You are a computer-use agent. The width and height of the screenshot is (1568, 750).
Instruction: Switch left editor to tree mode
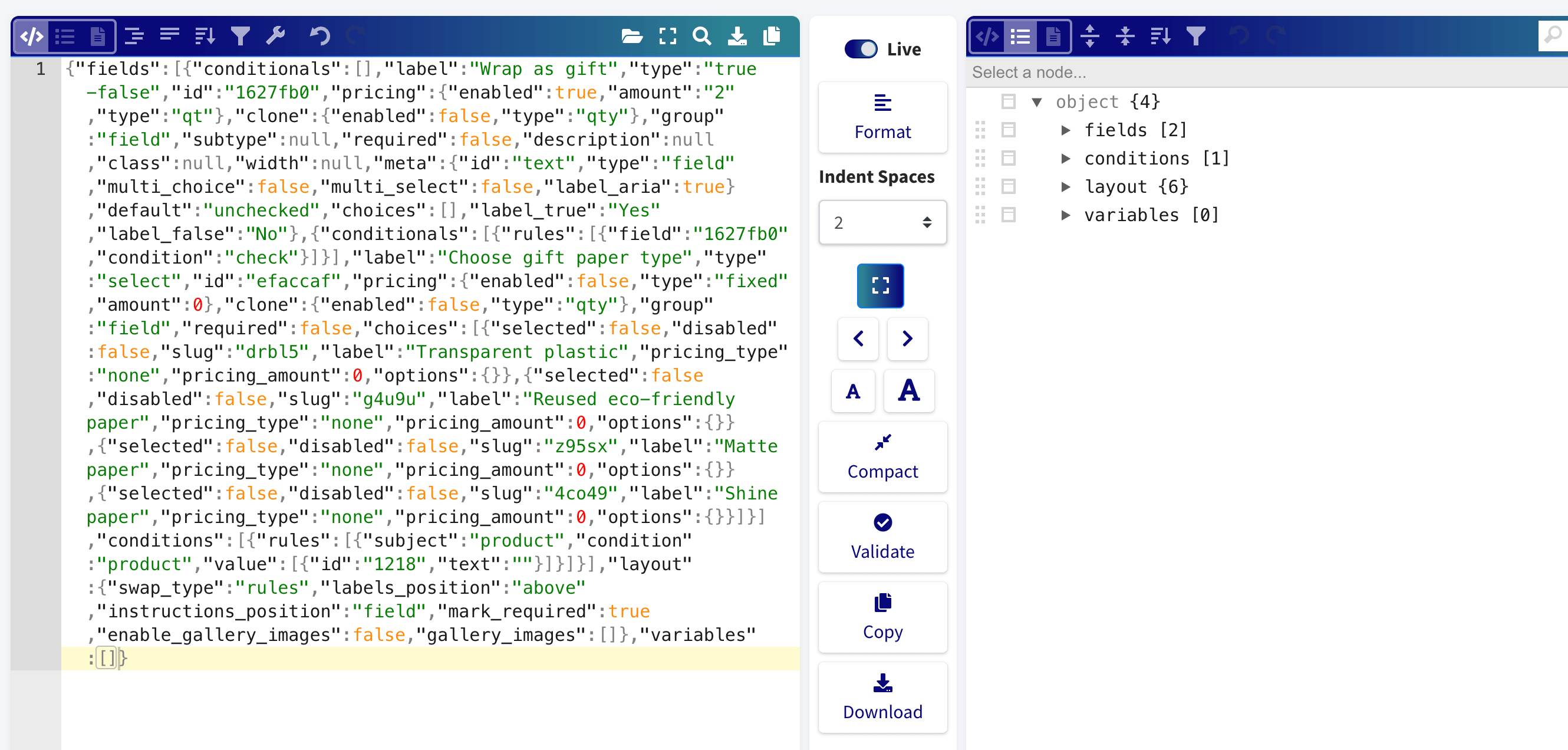(x=65, y=37)
